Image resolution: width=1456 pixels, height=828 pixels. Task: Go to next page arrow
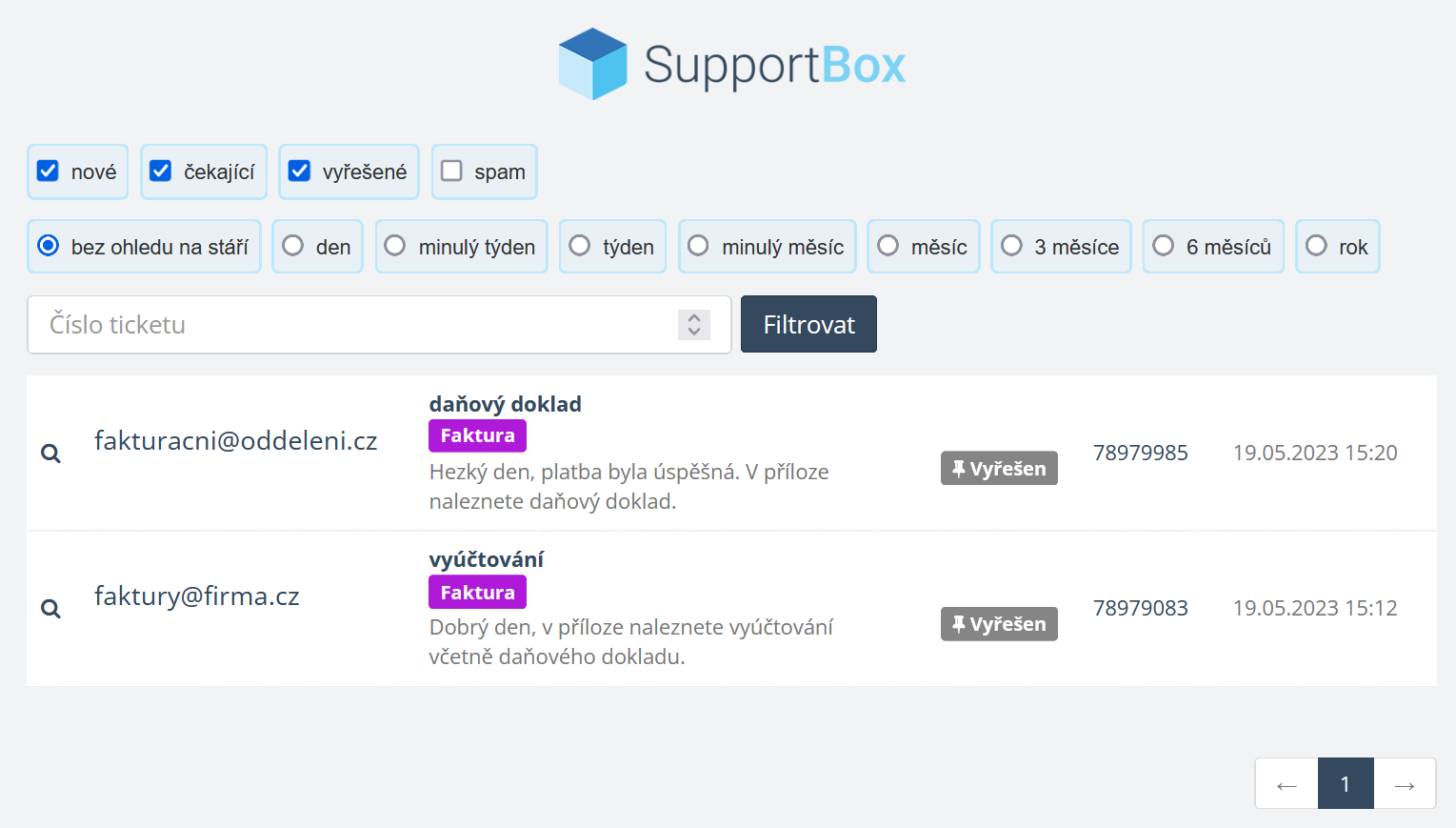(1405, 783)
